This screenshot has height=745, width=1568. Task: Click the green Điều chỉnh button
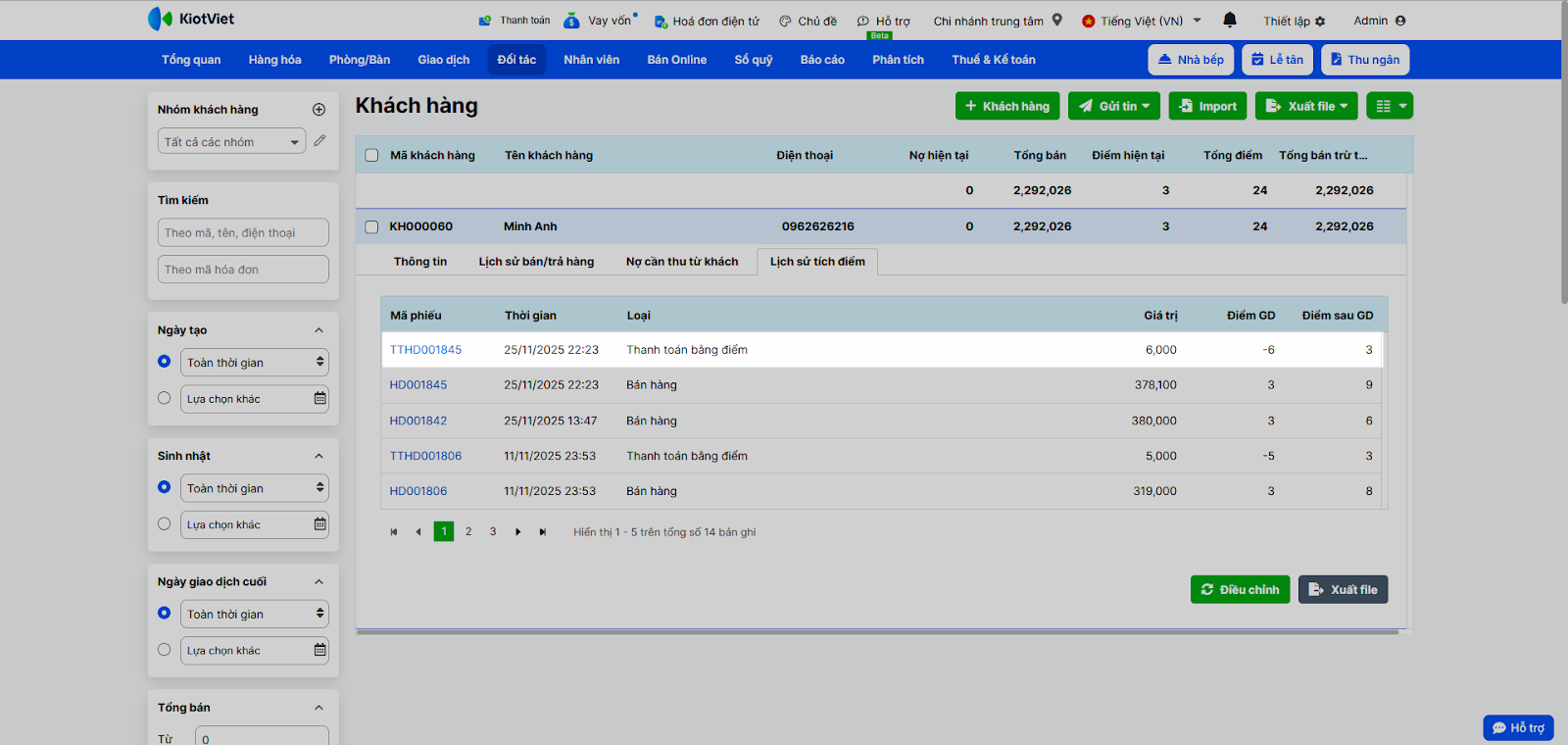pyautogui.click(x=1240, y=590)
